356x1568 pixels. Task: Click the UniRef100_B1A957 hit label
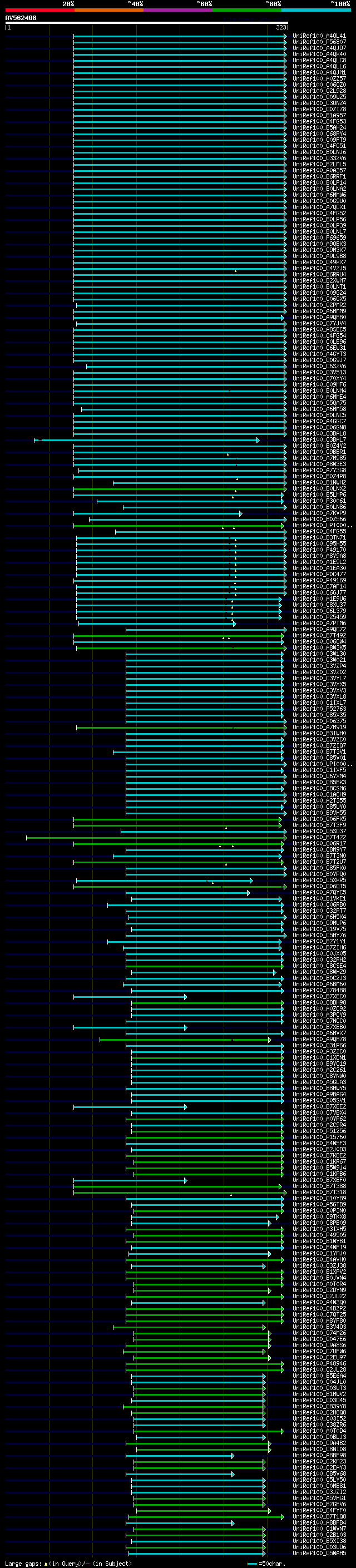[319, 116]
